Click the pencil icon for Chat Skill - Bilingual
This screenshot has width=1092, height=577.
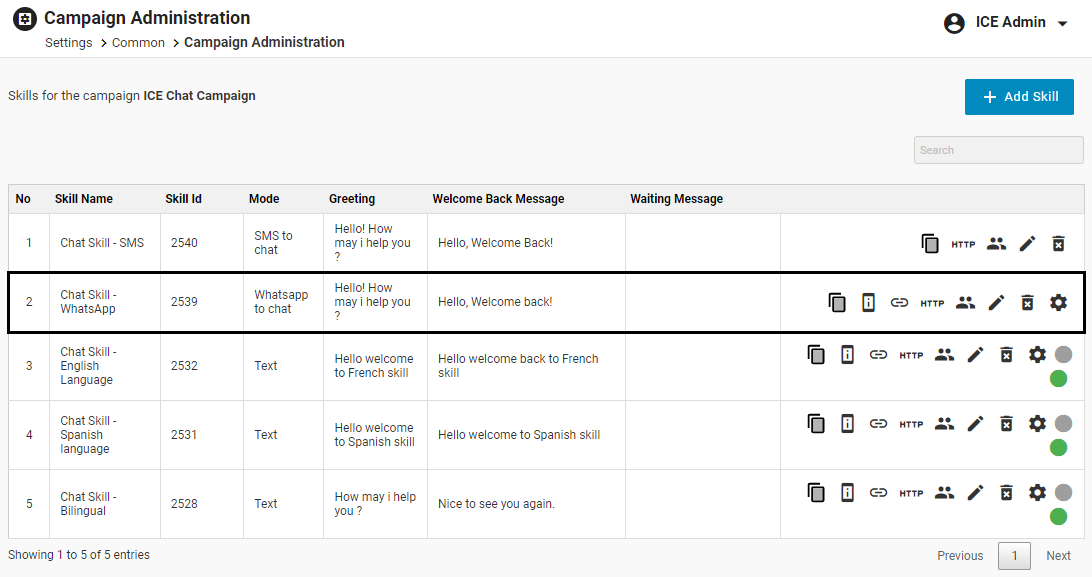click(x=975, y=492)
